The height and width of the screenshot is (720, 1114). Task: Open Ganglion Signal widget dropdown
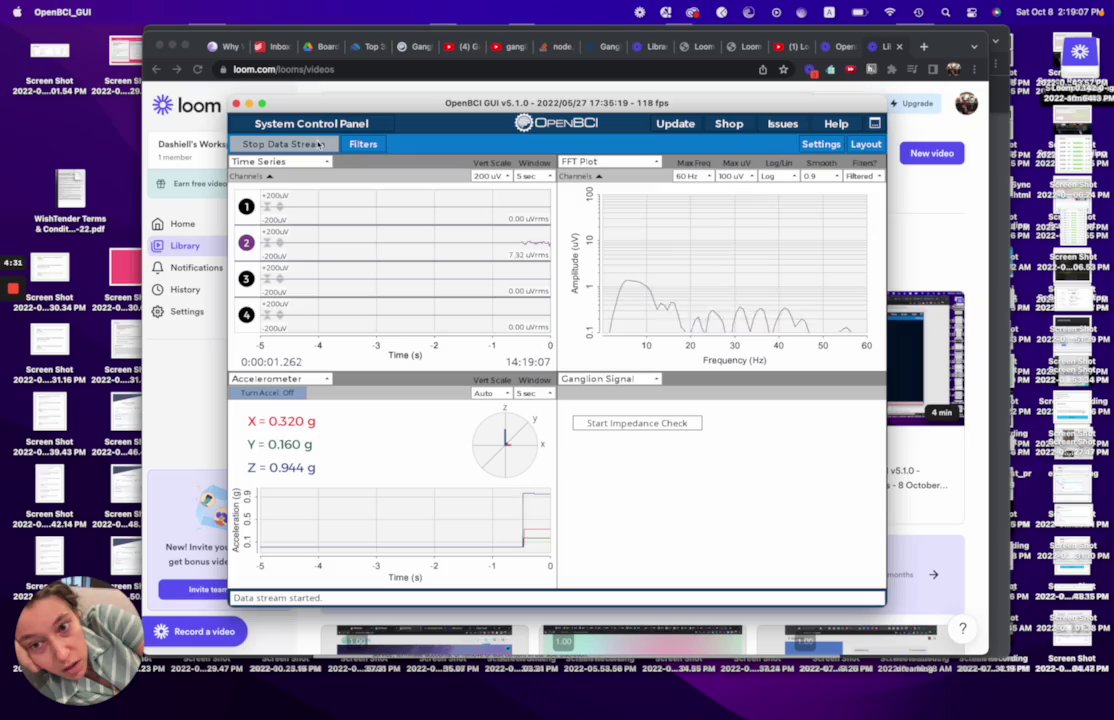pos(610,379)
